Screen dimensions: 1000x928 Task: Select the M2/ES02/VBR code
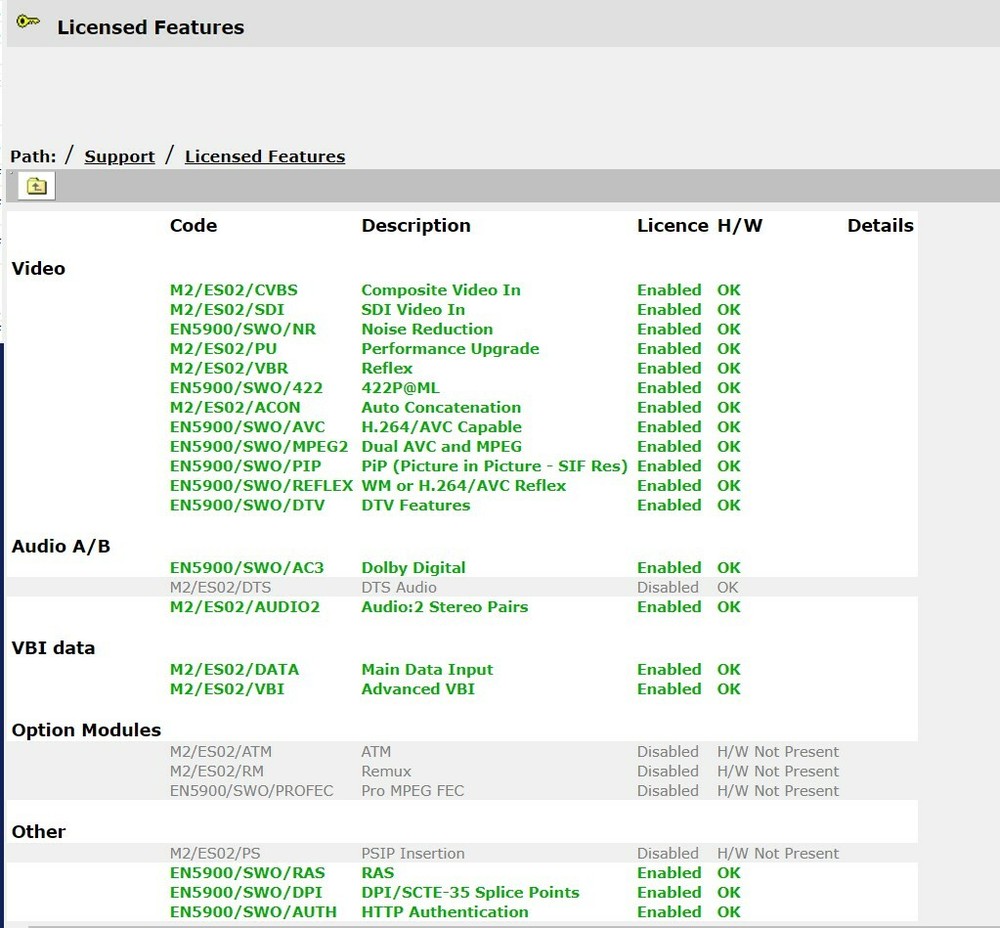229,369
